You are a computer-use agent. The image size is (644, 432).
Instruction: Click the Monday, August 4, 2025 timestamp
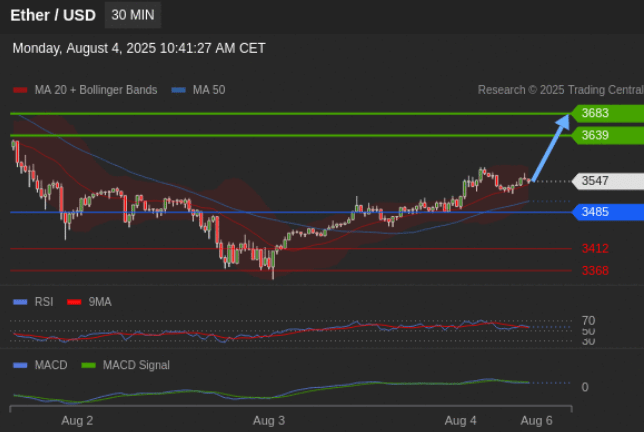click(139, 48)
